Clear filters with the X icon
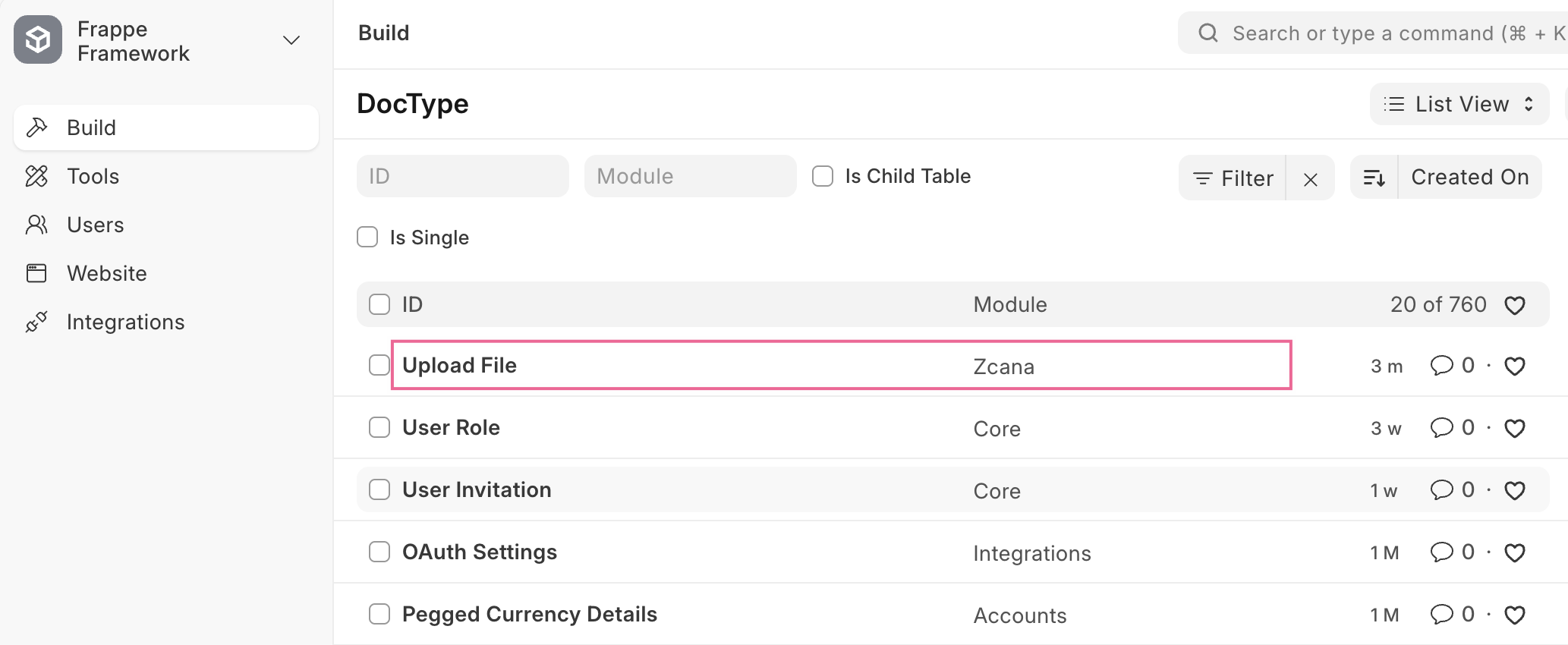 (1310, 179)
